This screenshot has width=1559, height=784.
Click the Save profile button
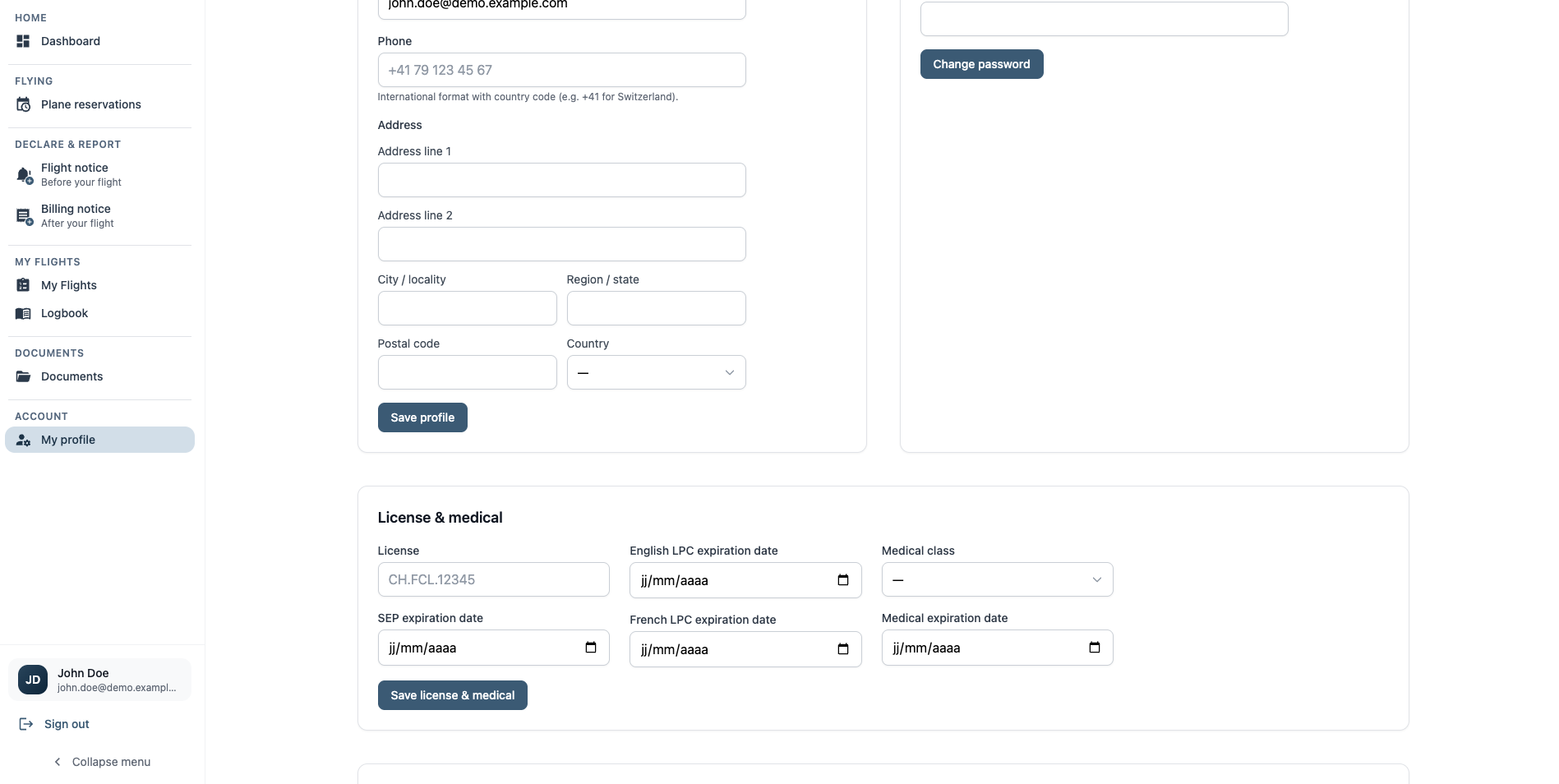[x=422, y=417]
